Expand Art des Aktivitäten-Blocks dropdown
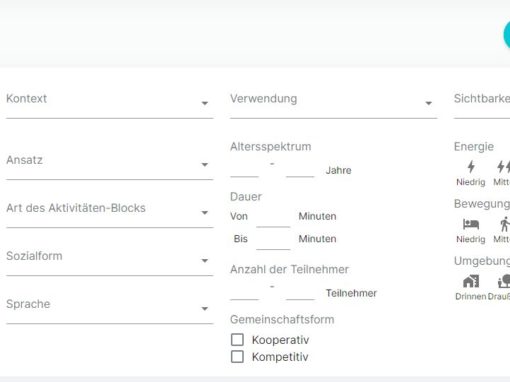Screen dimensions: 510x382 109,211
